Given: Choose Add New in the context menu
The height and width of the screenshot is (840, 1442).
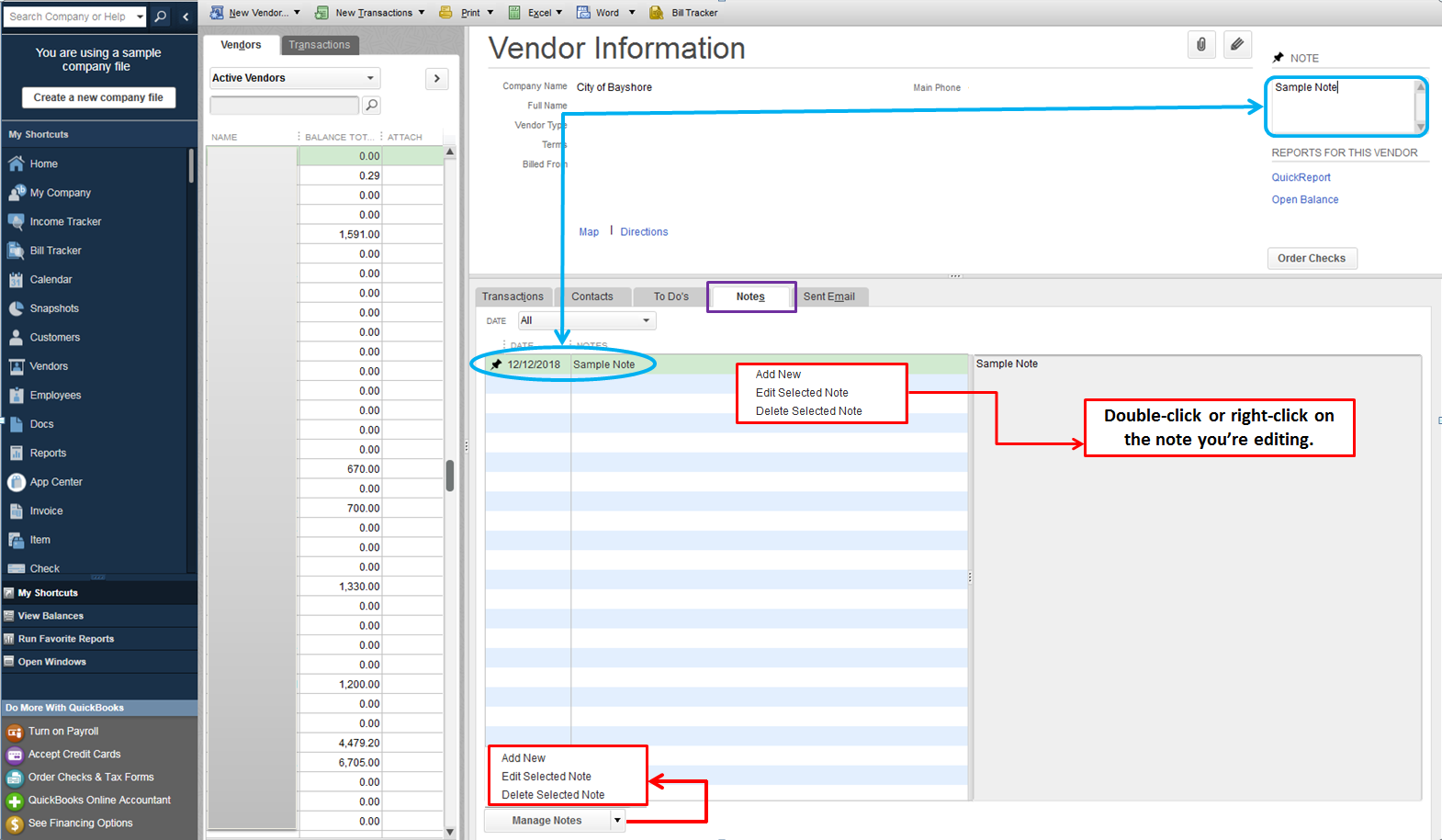Looking at the screenshot, I should click(778, 375).
